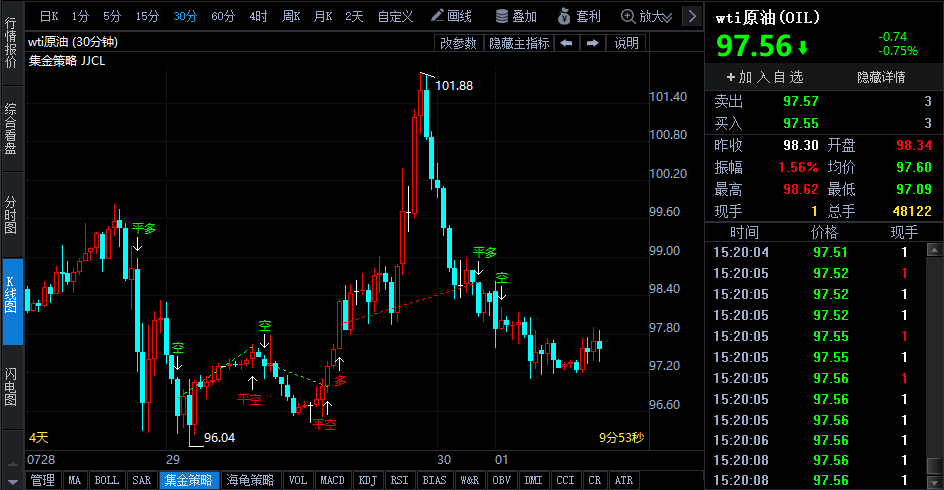Click 隐藏详情 to hide details
944x490 pixels.
coord(881,77)
